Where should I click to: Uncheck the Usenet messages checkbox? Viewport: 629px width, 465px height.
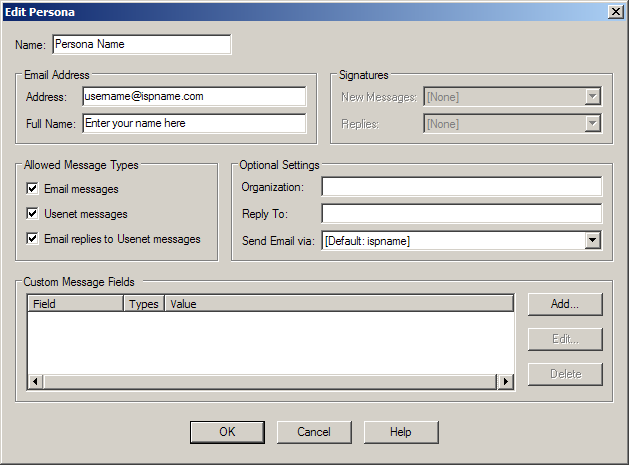click(x=33, y=214)
